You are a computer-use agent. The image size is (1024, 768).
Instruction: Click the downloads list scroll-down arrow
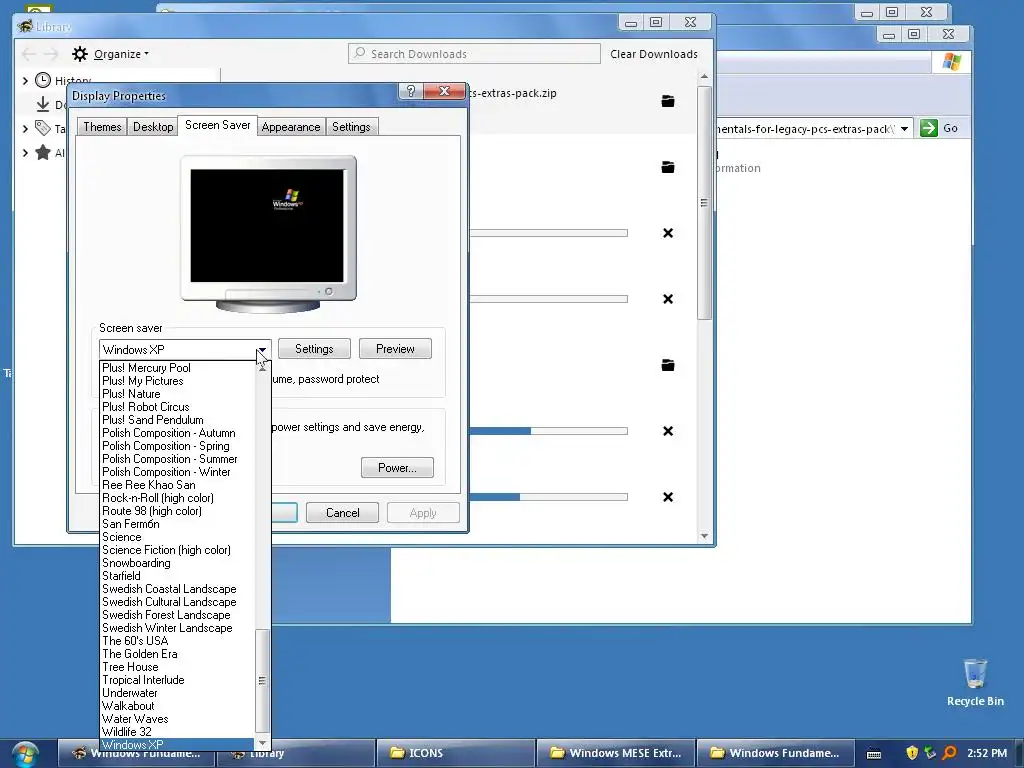coord(704,536)
